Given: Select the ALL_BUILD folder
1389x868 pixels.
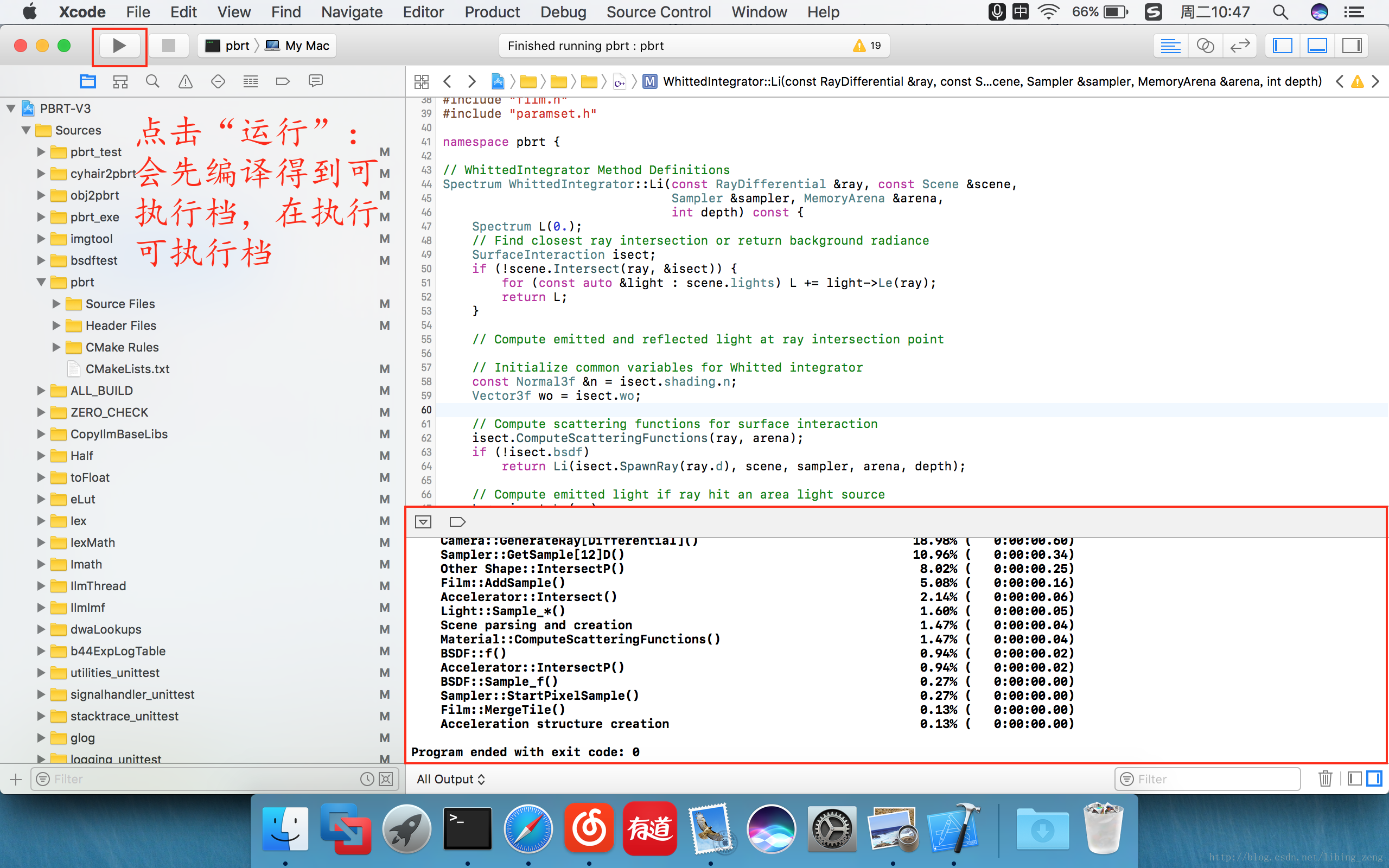Looking at the screenshot, I should pyautogui.click(x=101, y=391).
